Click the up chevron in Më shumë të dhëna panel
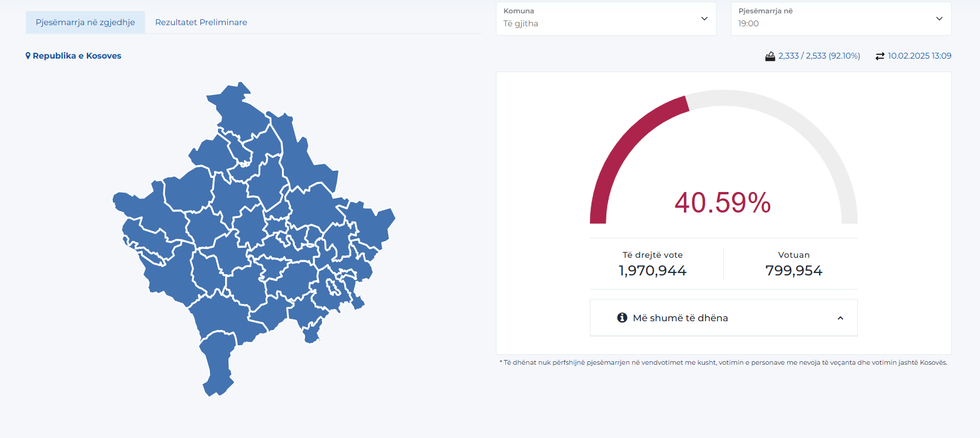This screenshot has height=438, width=980. pos(840,318)
